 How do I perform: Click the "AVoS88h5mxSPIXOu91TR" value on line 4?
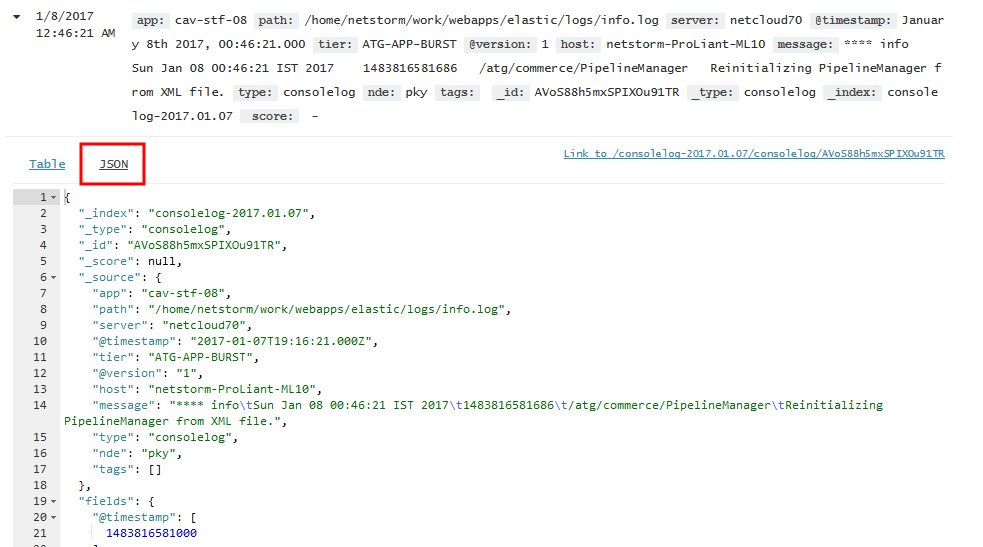(x=204, y=246)
